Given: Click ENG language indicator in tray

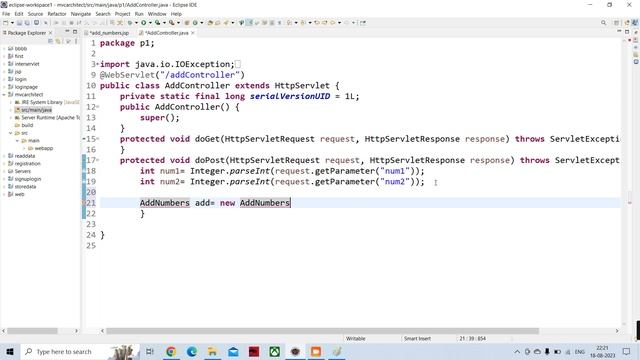Looking at the screenshot, I should click(x=580, y=351).
